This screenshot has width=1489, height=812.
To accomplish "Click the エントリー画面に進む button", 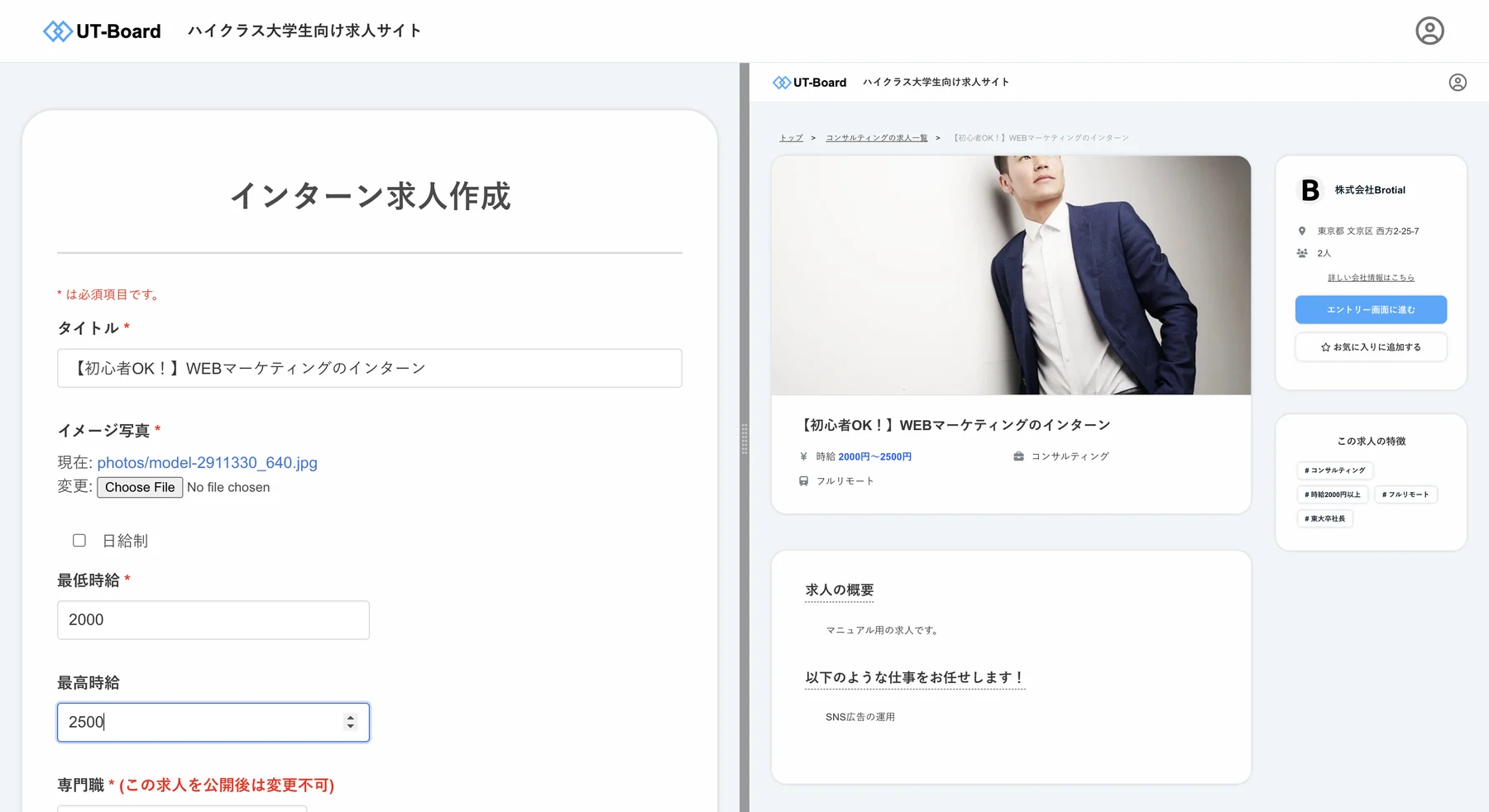I will point(1371,310).
